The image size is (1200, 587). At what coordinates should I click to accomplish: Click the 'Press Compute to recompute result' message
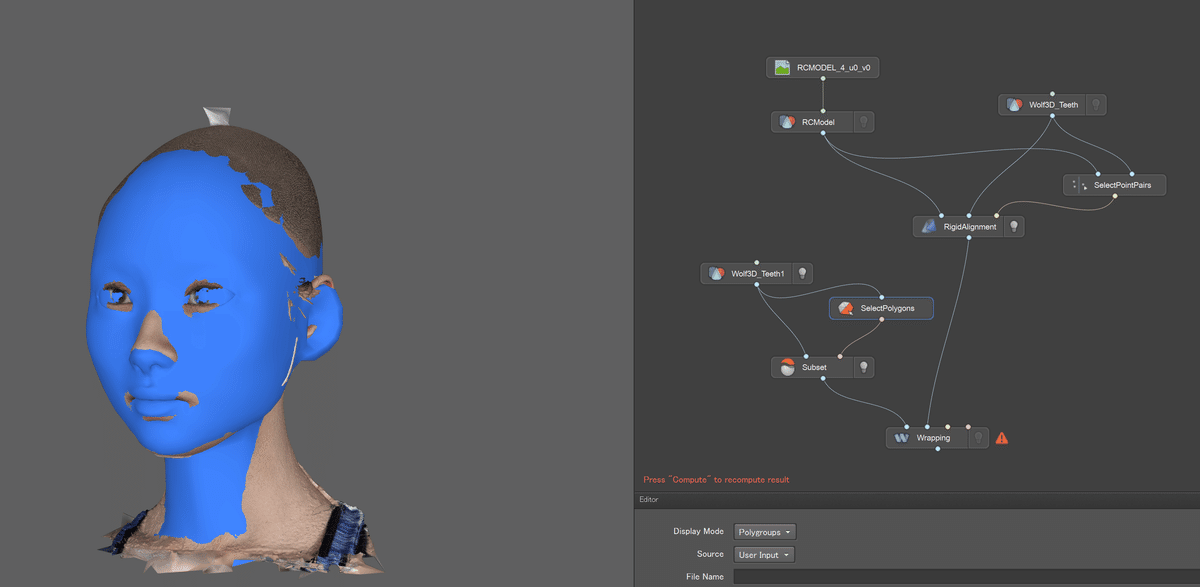click(x=716, y=480)
